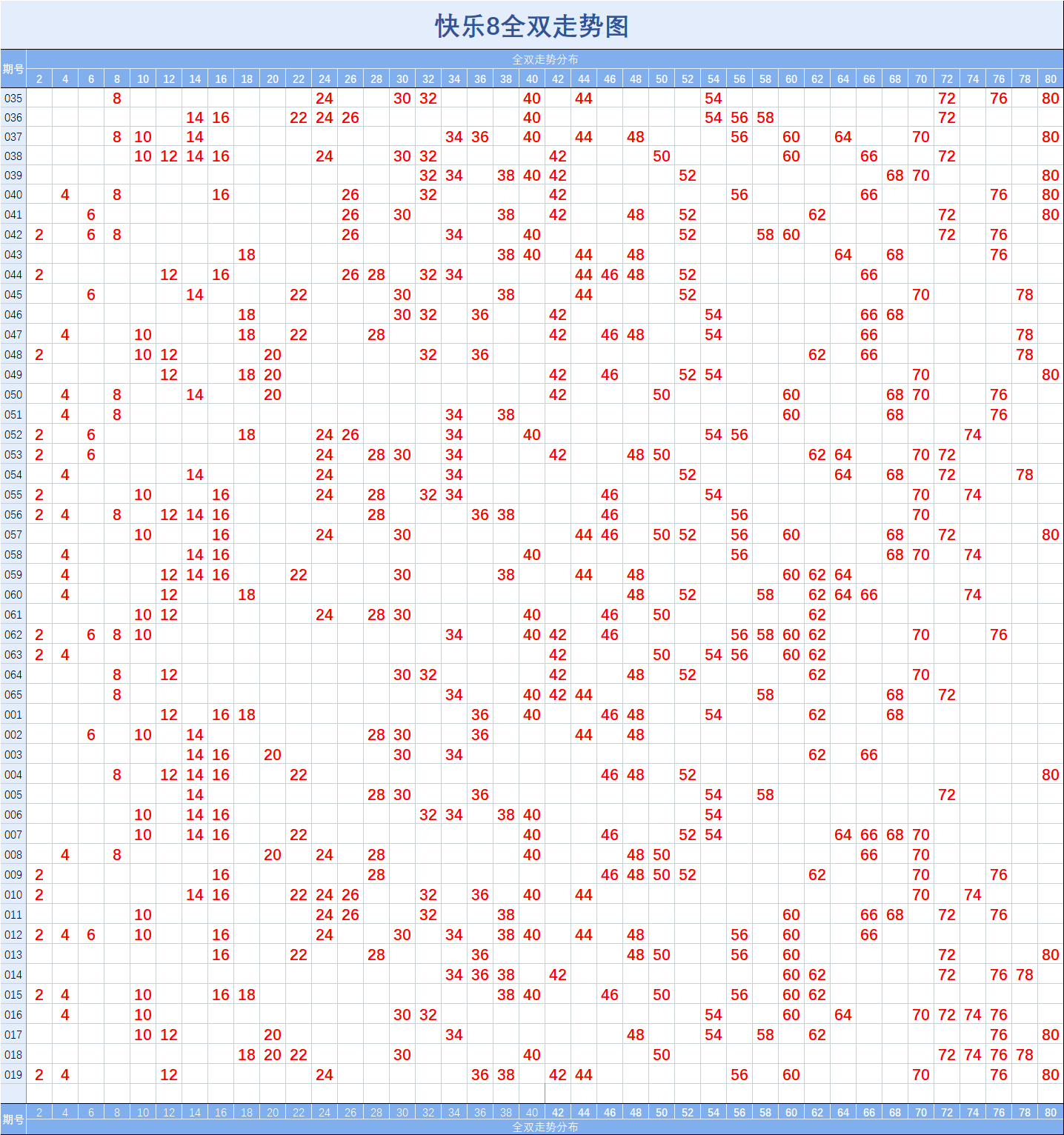1064x1135 pixels.
Task: Click period number 035 row label
Action: 13,98
